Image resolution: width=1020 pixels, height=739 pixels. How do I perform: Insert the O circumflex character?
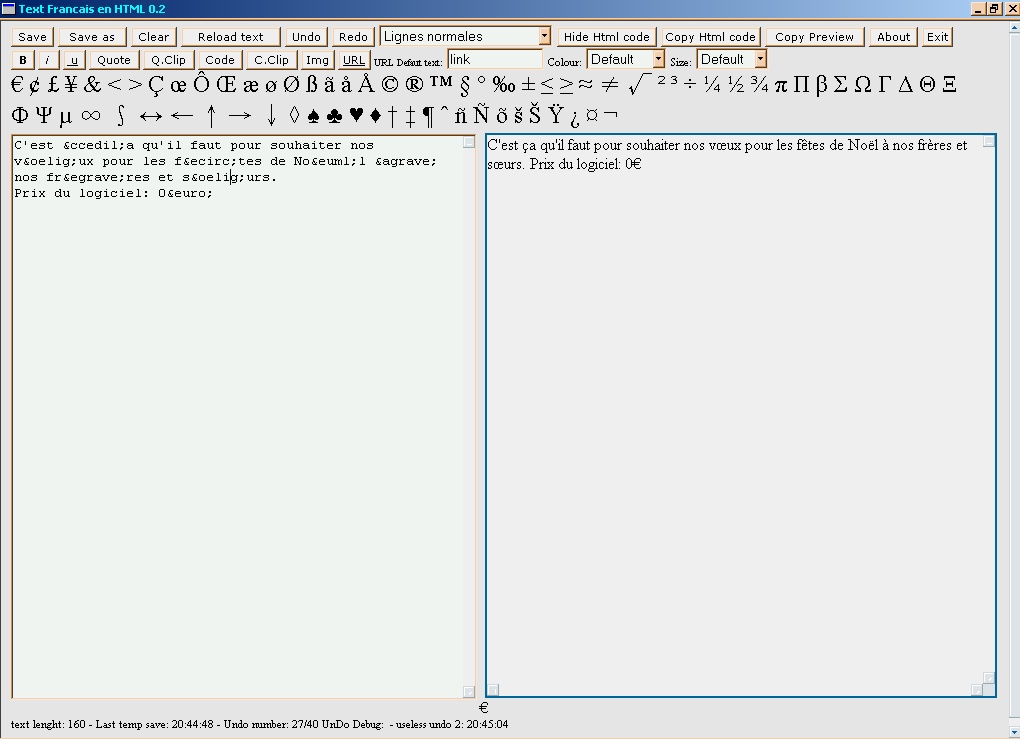202,83
